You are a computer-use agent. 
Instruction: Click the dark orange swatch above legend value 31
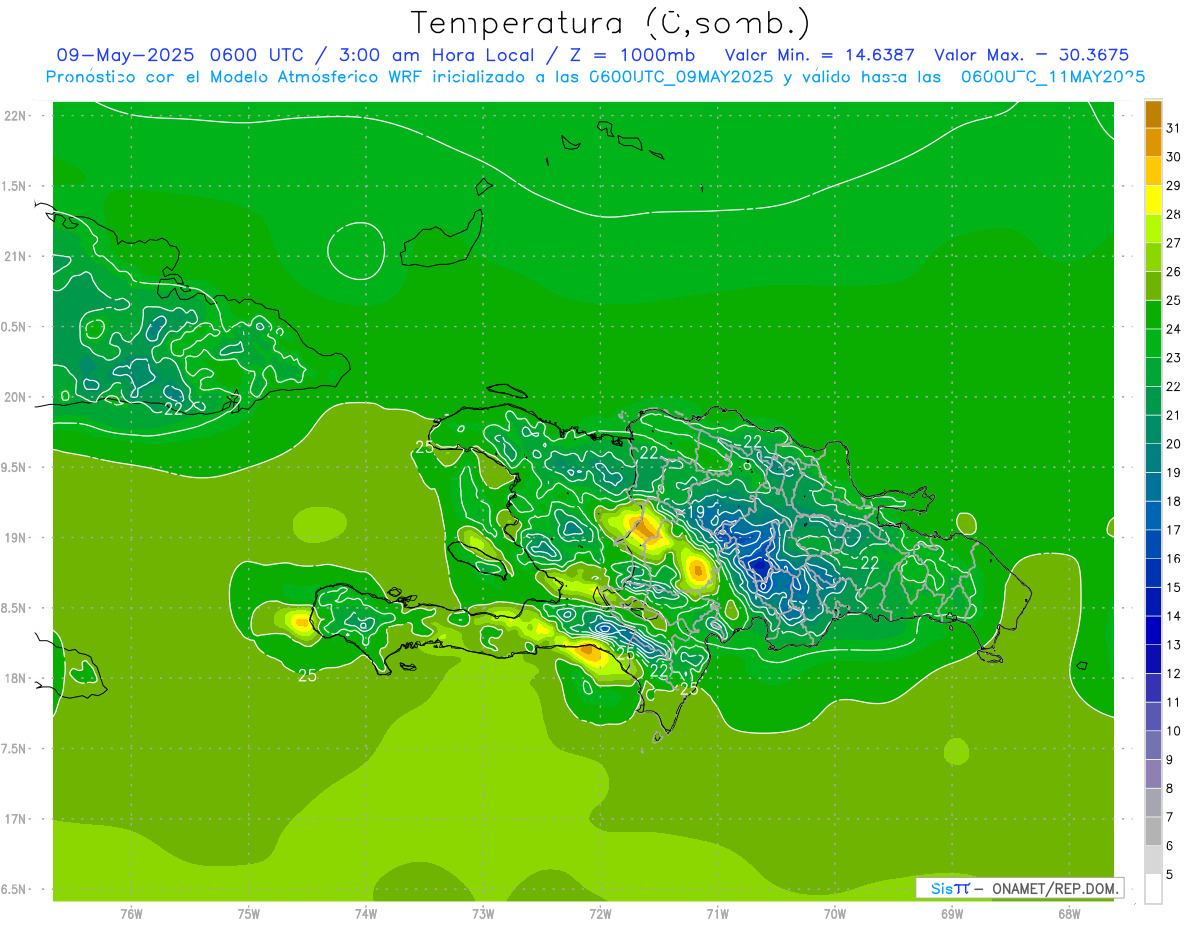1153,113
